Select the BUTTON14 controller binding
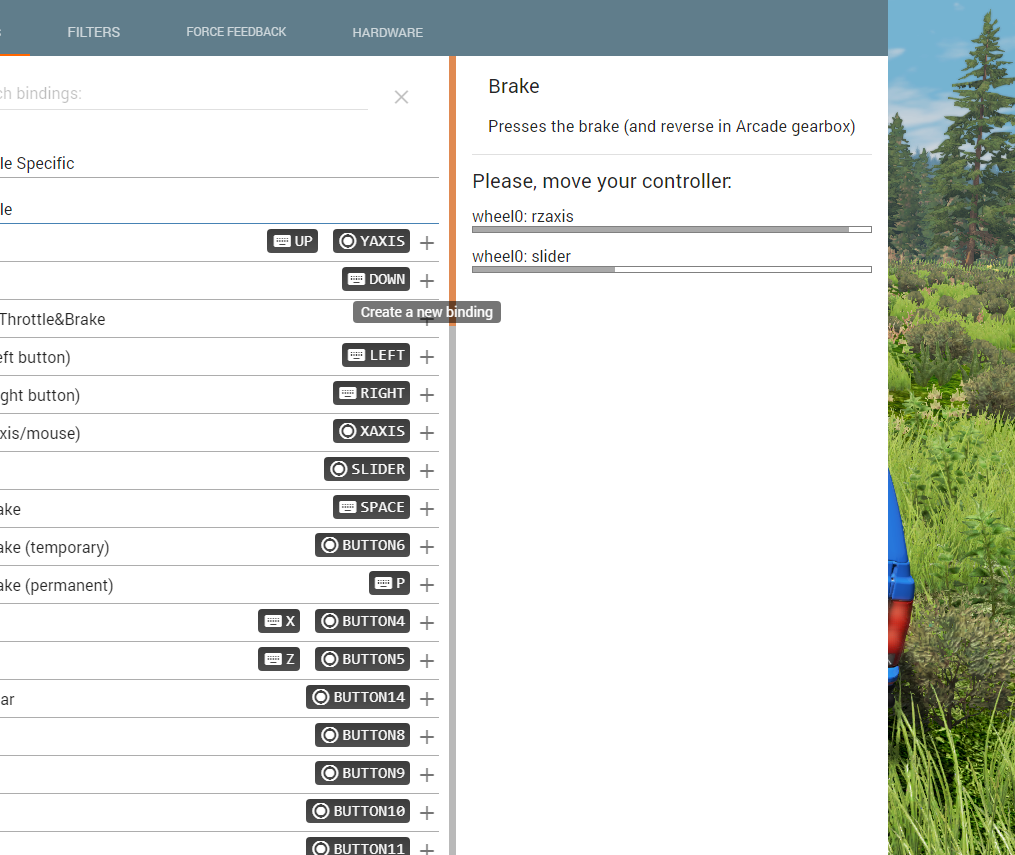 point(358,697)
